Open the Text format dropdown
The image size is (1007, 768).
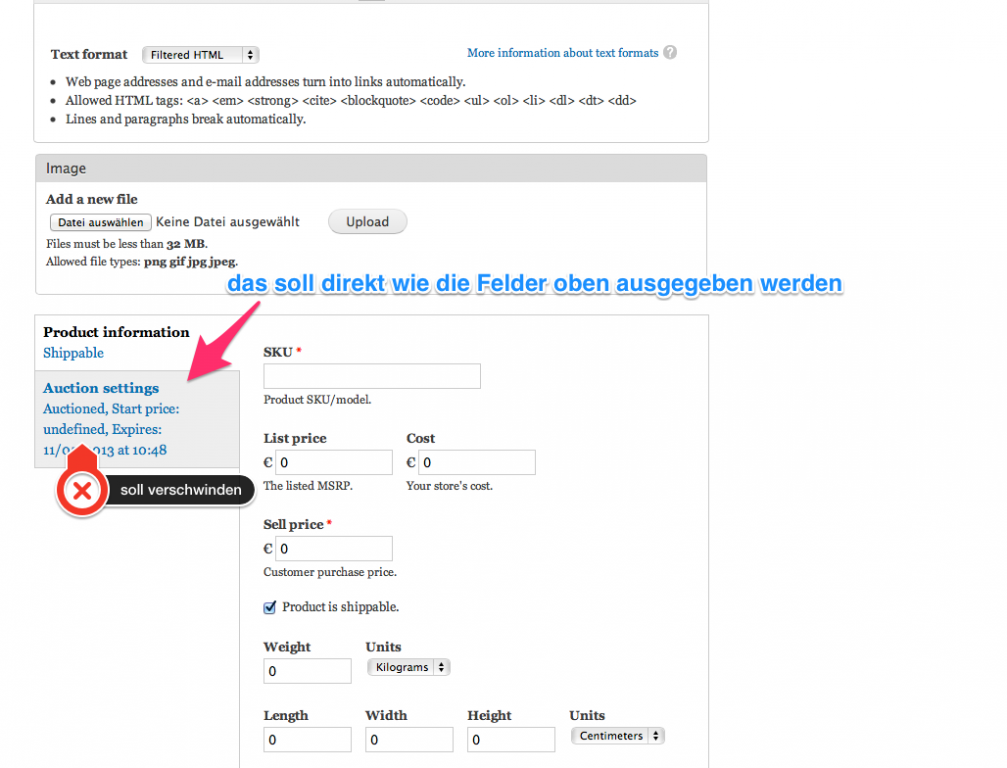200,55
